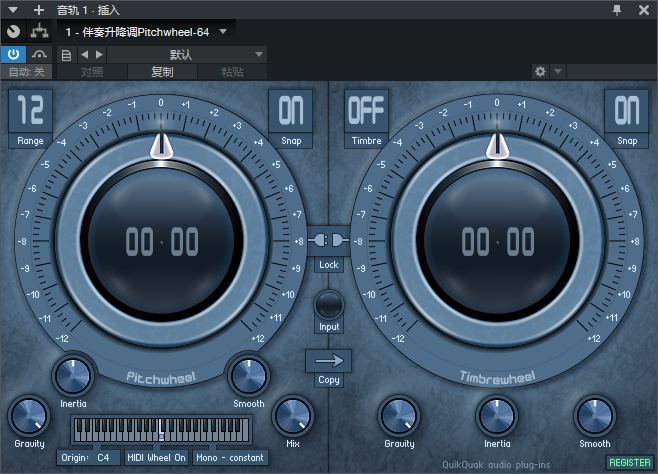The image size is (658, 474).
Task: Load the next preset arrow
Action: coord(99,55)
